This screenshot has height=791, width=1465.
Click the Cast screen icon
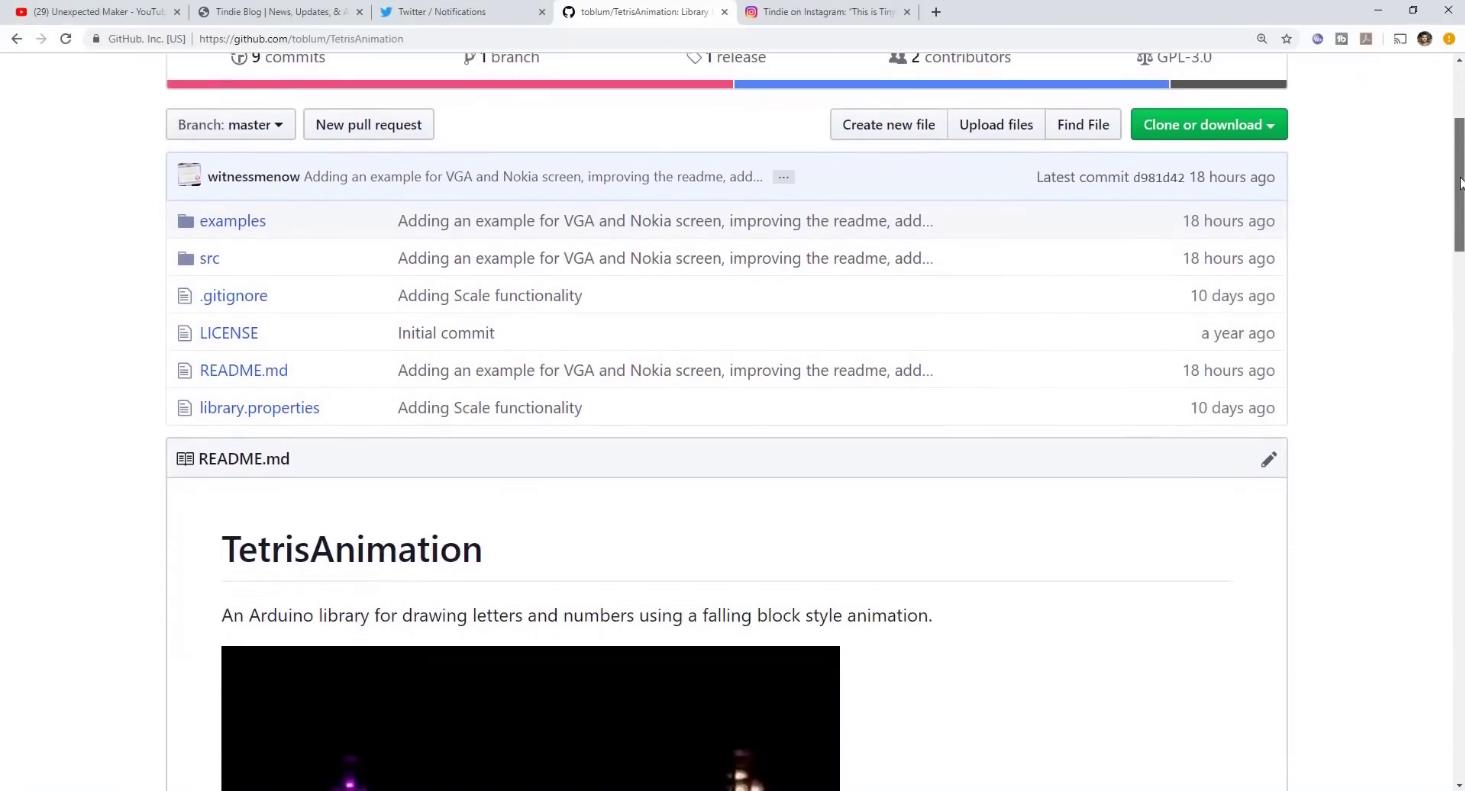tap(1400, 39)
